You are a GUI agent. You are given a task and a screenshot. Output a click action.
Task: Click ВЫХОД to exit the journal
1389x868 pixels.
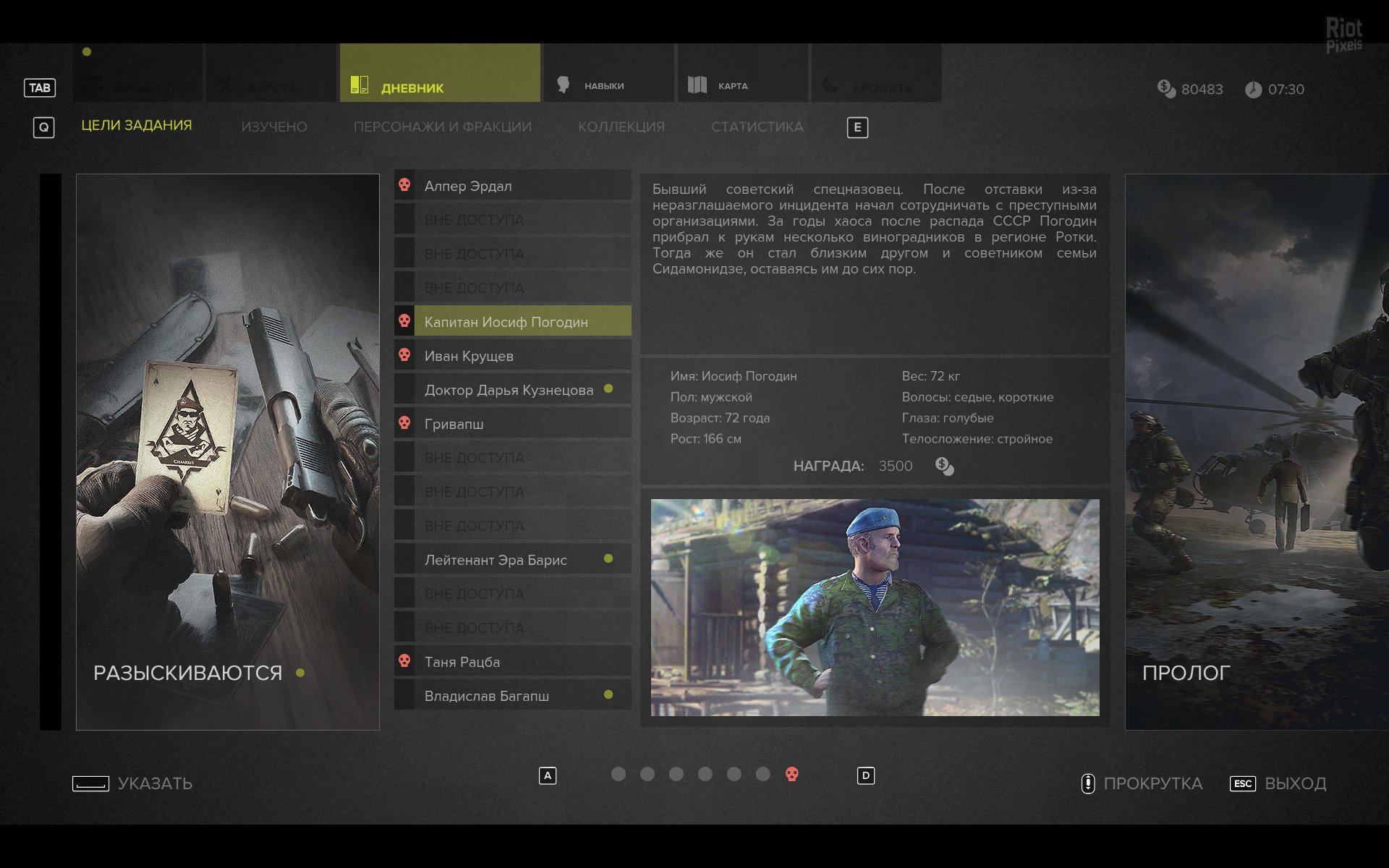(1295, 783)
